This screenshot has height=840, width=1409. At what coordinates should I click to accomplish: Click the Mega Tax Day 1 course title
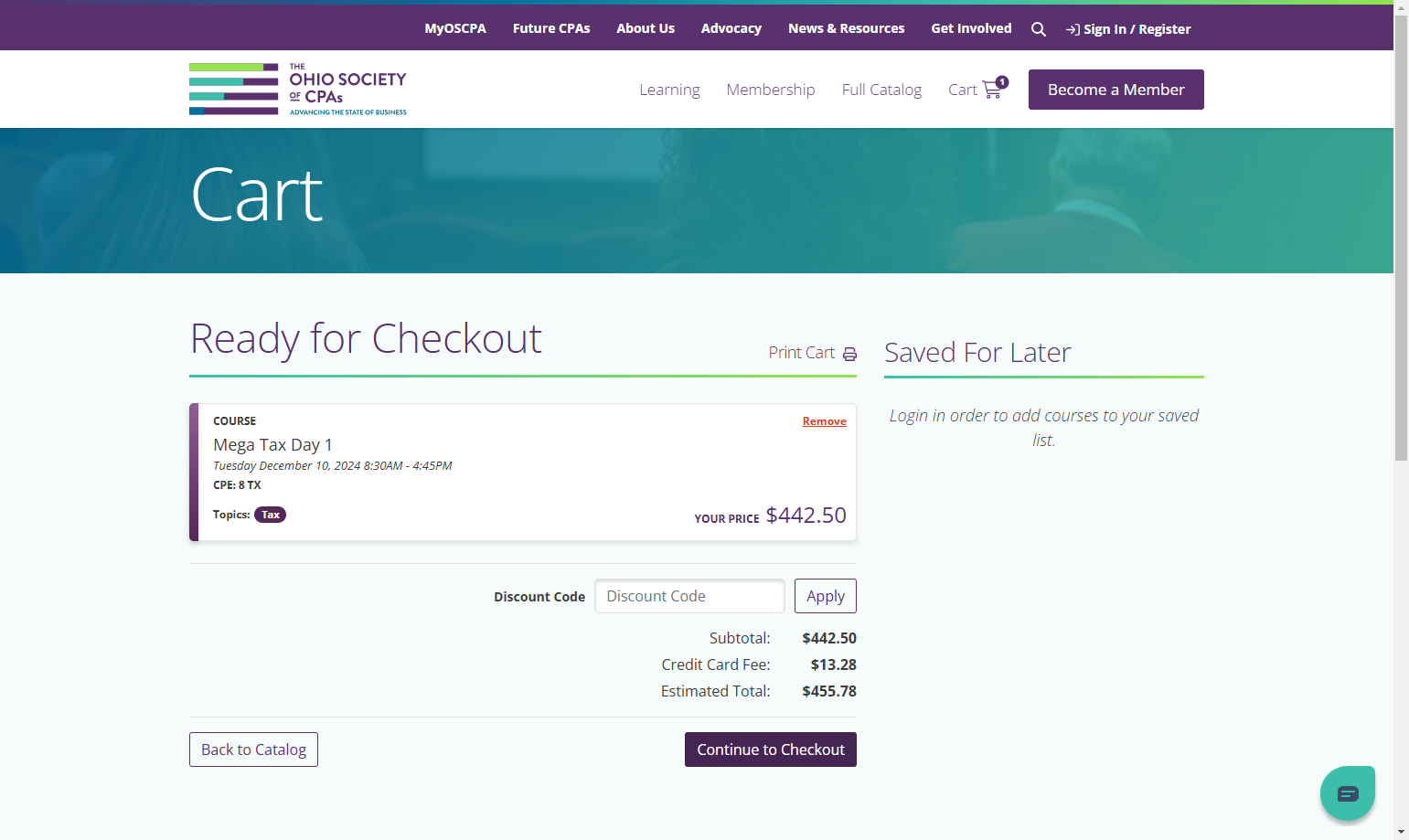pos(272,445)
